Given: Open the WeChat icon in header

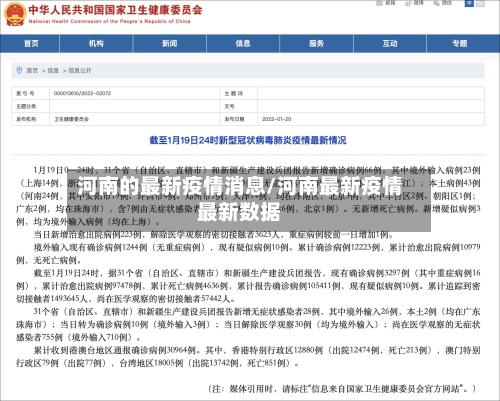Looking at the screenshot, I should point(437,3).
